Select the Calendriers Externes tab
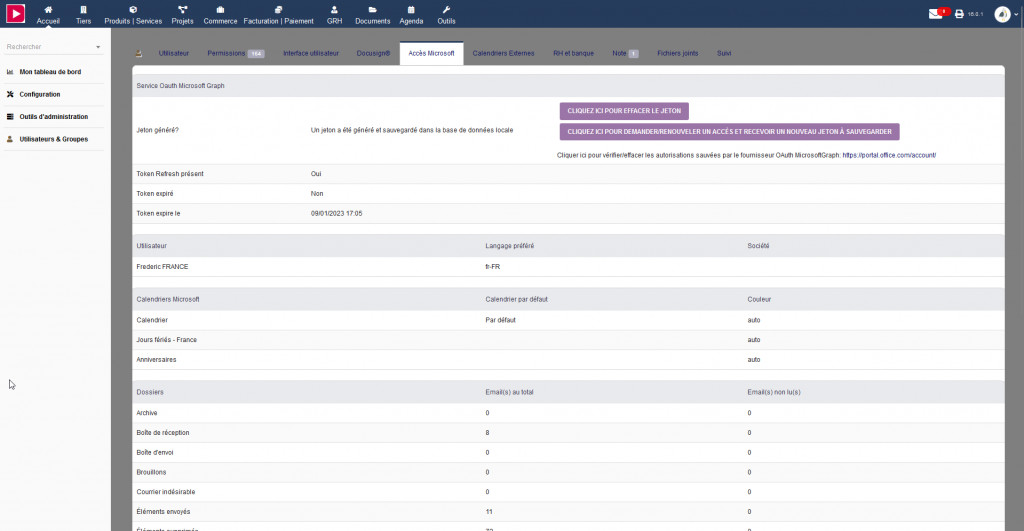 coord(503,53)
